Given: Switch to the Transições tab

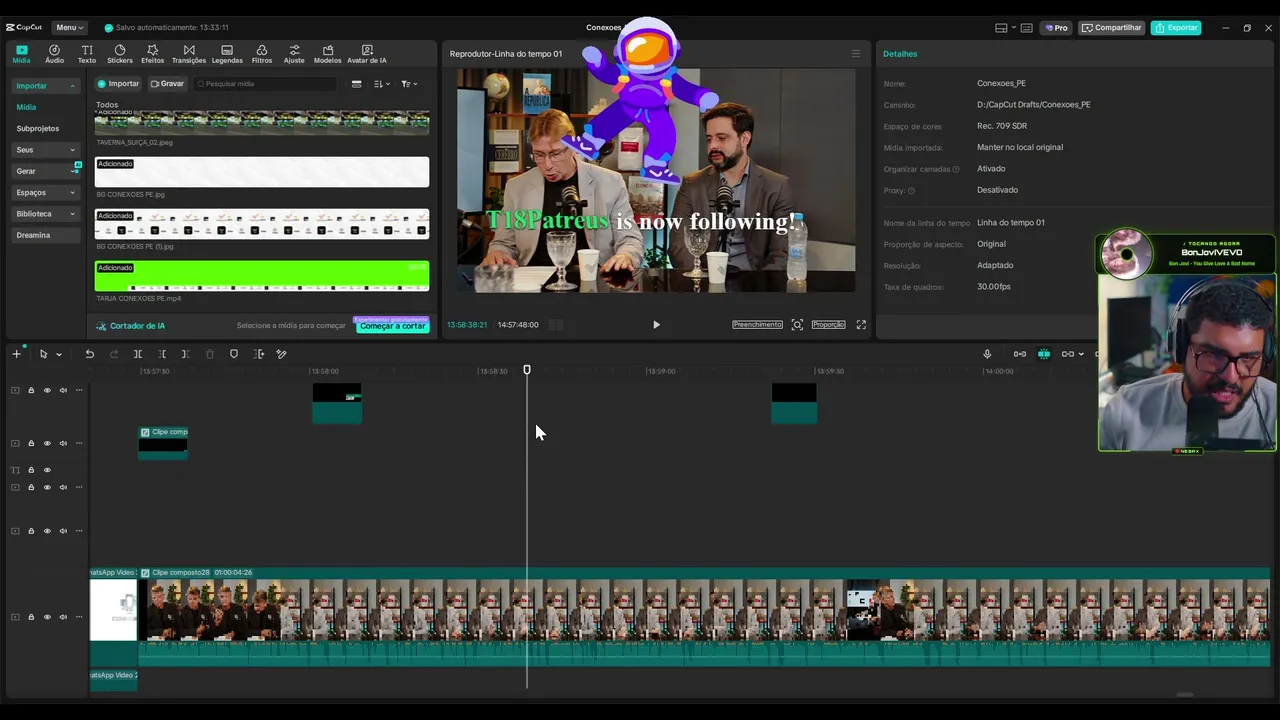Looking at the screenshot, I should point(189,54).
